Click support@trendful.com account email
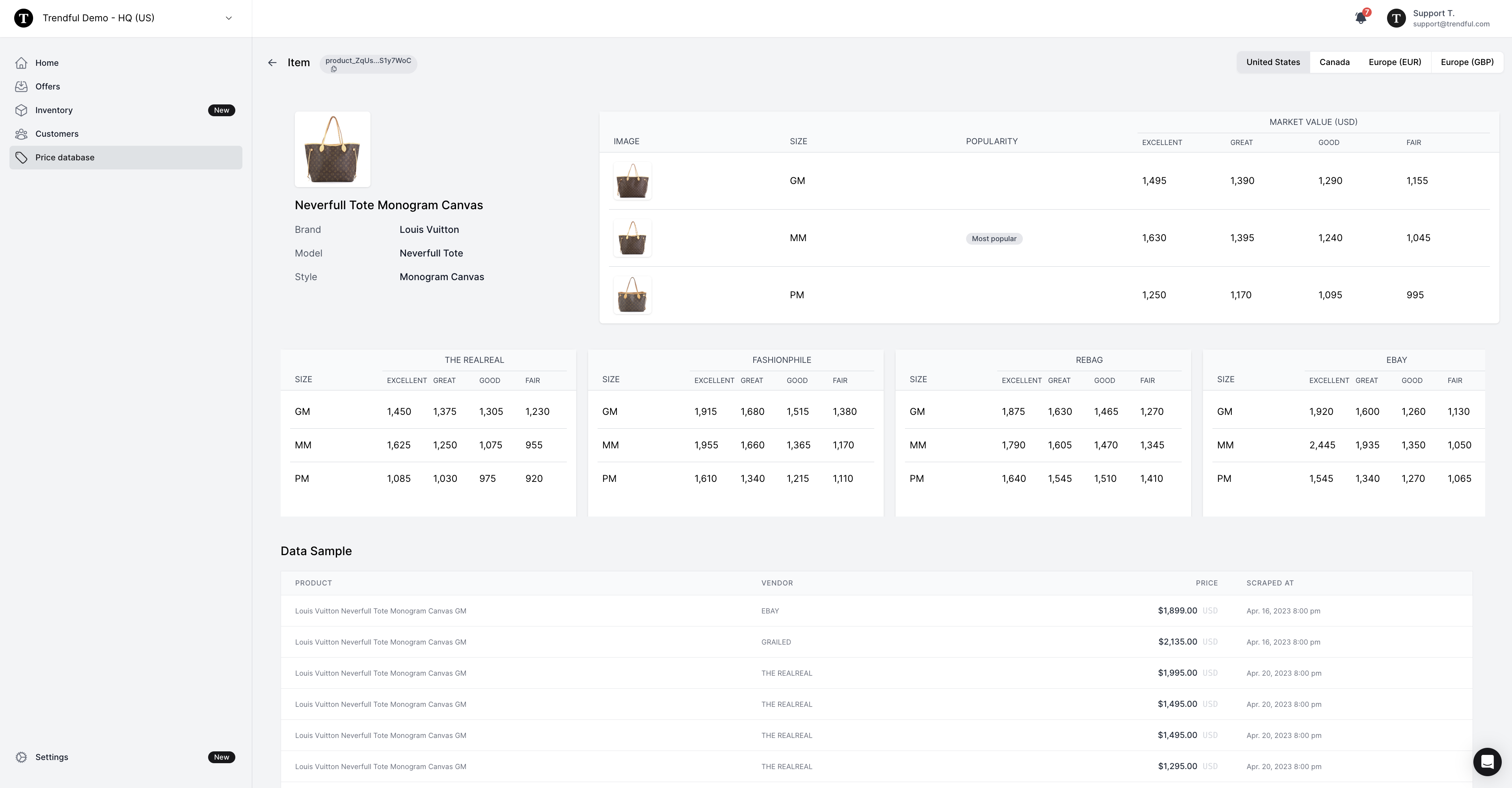Screen dimensions: 1512x788 [x=1451, y=24]
